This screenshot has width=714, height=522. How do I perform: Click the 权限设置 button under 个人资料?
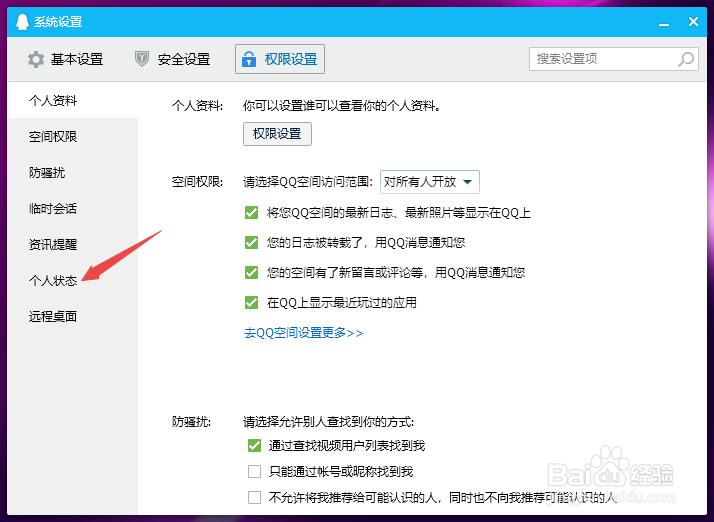point(277,134)
